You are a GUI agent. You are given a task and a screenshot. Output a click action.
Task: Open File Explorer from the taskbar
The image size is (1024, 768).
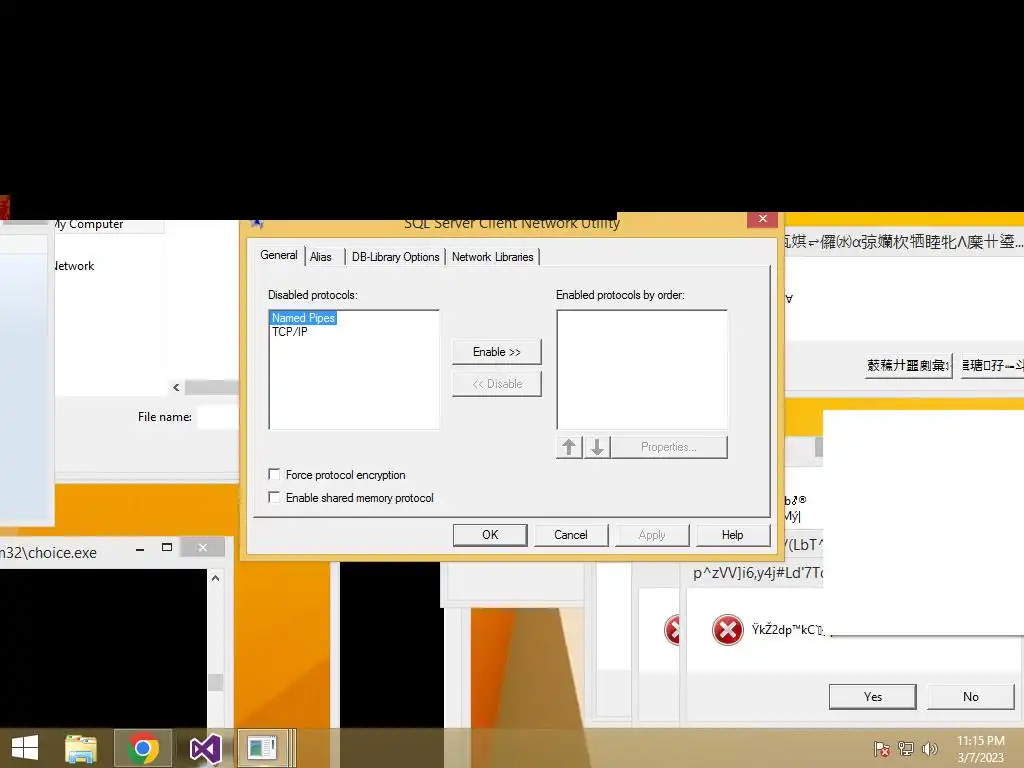click(81, 748)
